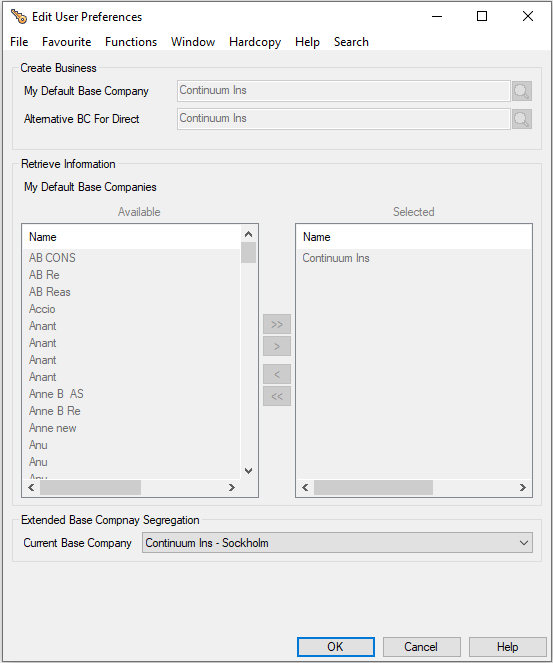The height and width of the screenshot is (663, 553).
Task: Click Available list scroll up arrow
Action: tap(249, 234)
